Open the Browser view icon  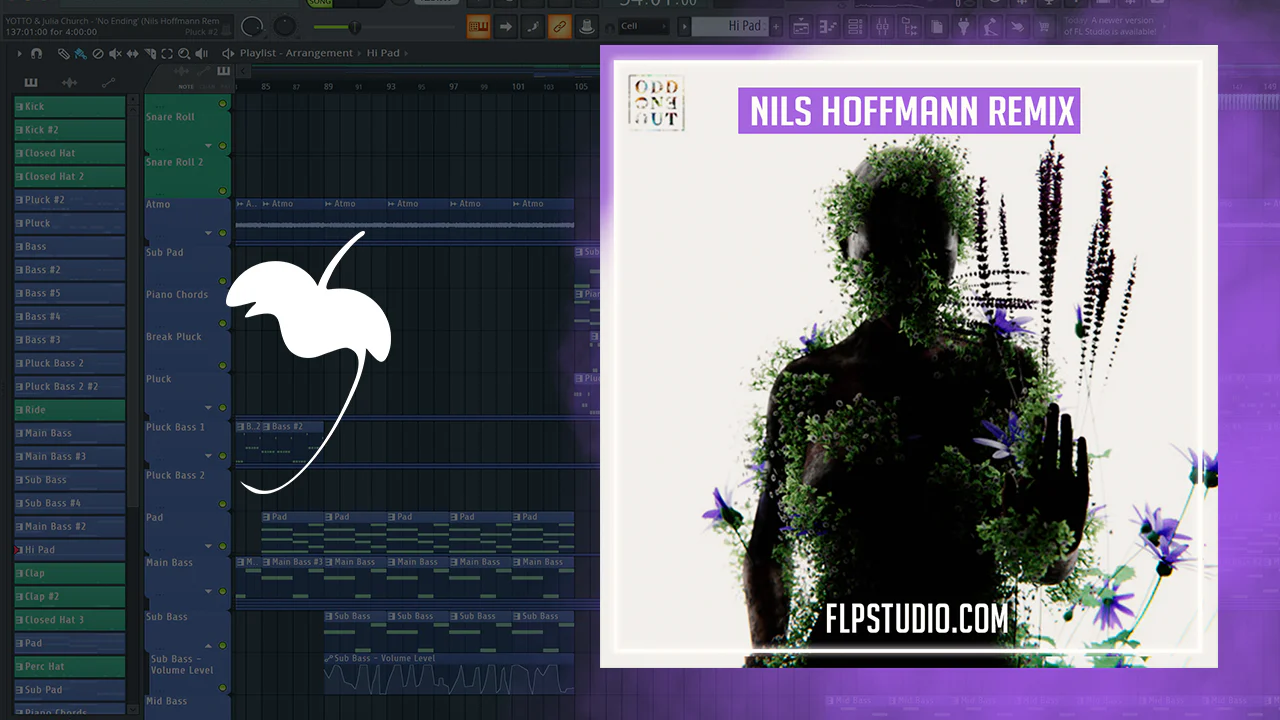(909, 26)
